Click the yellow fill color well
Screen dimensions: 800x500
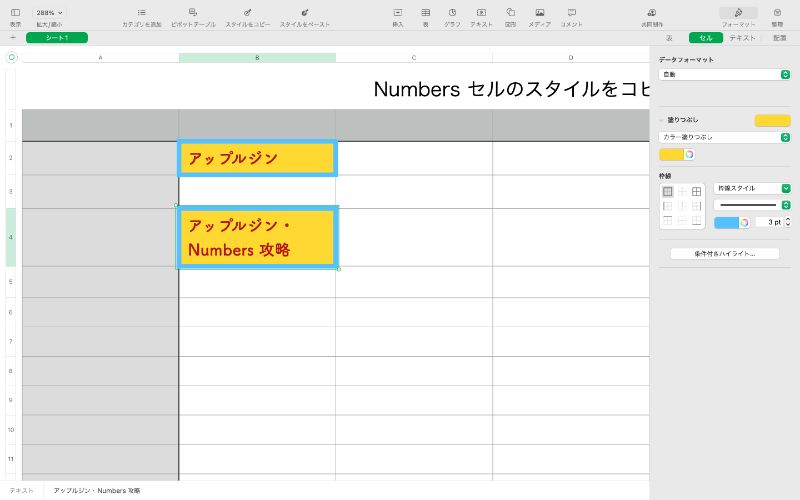coord(671,155)
